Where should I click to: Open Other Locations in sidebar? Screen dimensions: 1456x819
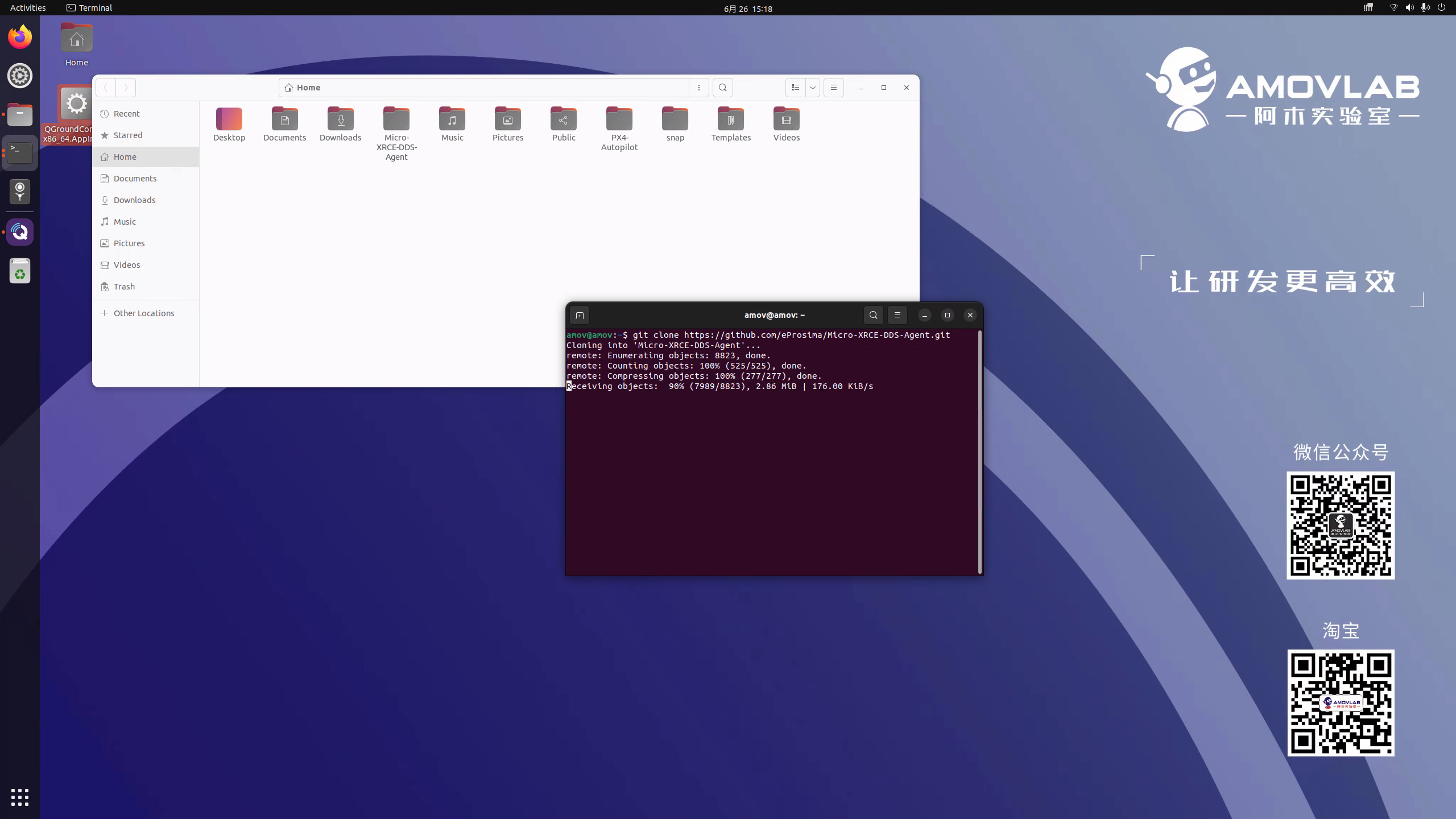(x=146, y=313)
